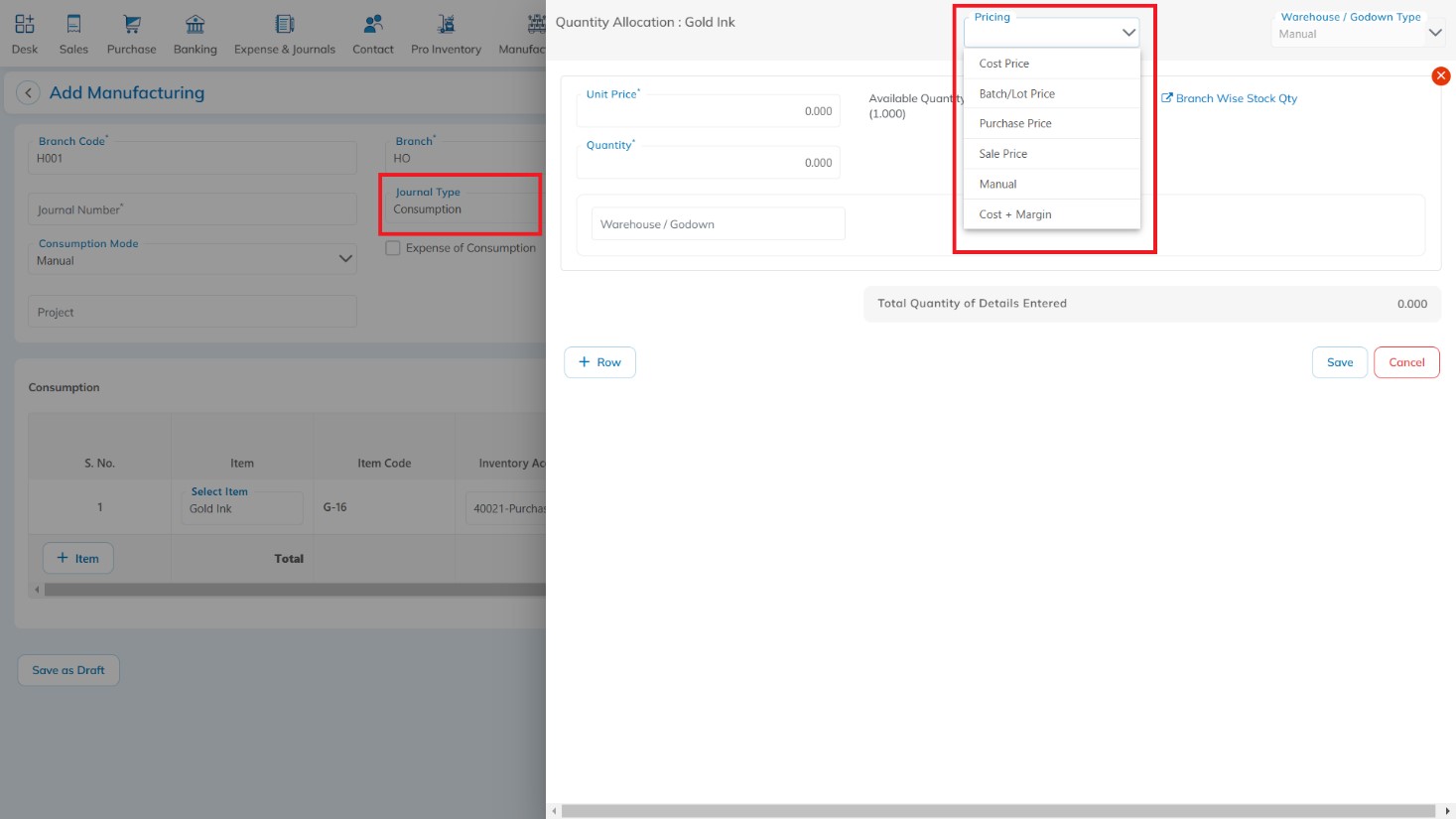
Task: Nudge Consumption table scrollbar left arrow
Action: click(x=37, y=590)
